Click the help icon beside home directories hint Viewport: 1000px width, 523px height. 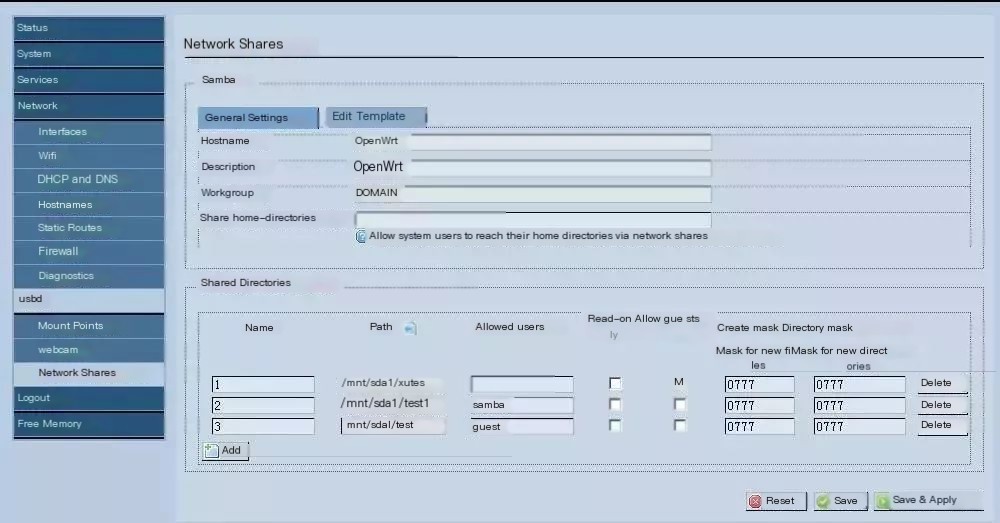[360, 237]
